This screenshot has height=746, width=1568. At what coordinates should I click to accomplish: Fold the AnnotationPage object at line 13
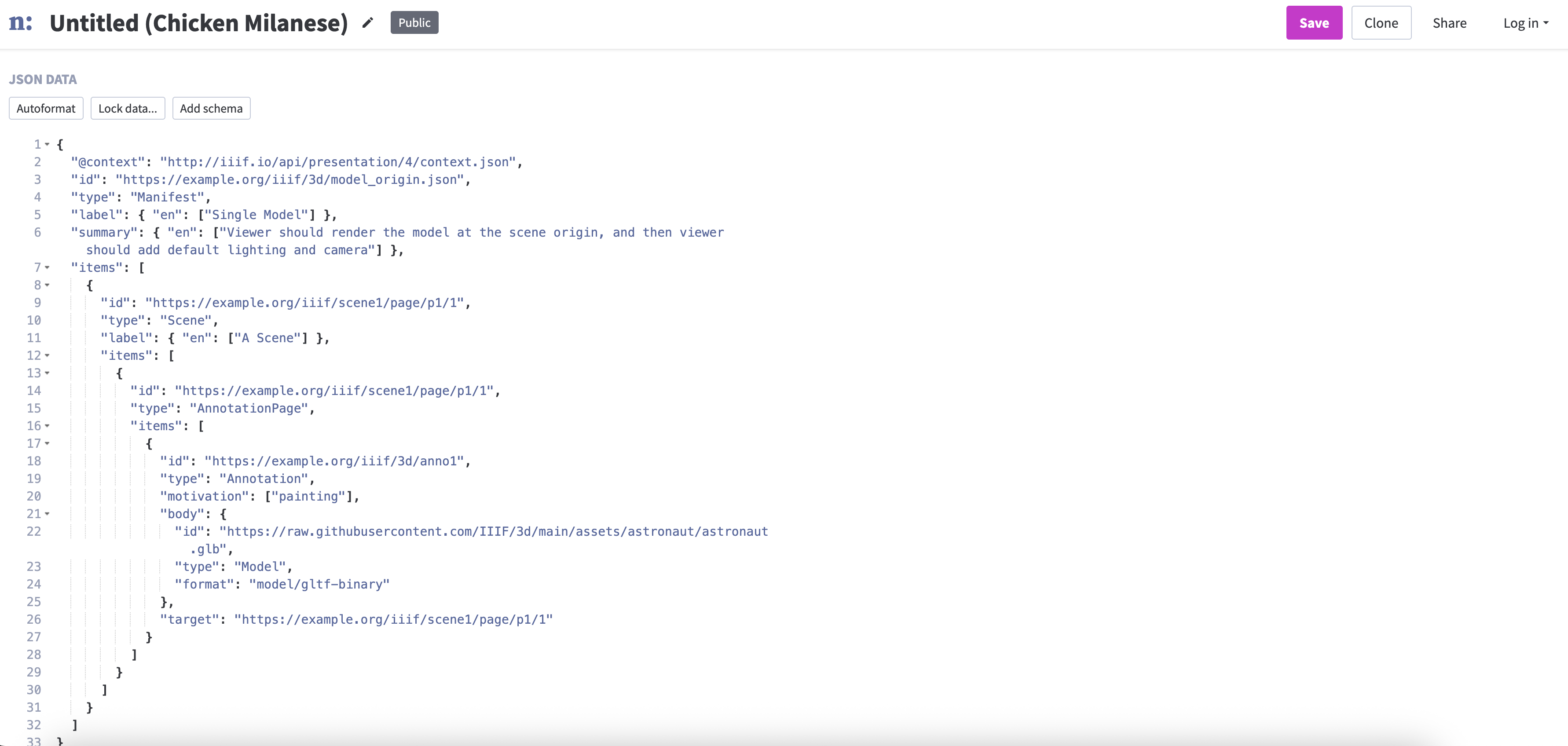pyautogui.click(x=48, y=373)
